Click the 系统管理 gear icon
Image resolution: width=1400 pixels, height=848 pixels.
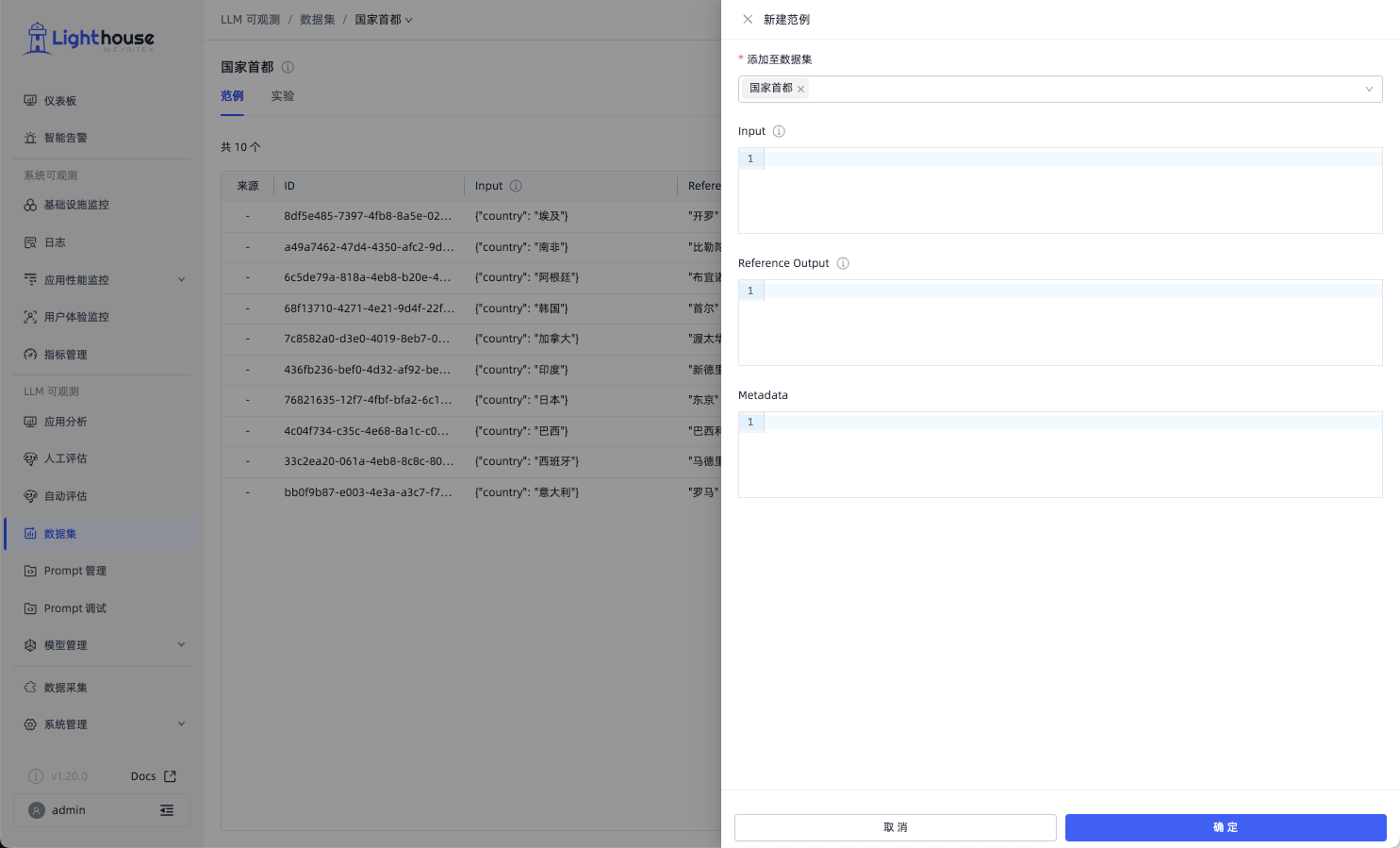click(30, 724)
